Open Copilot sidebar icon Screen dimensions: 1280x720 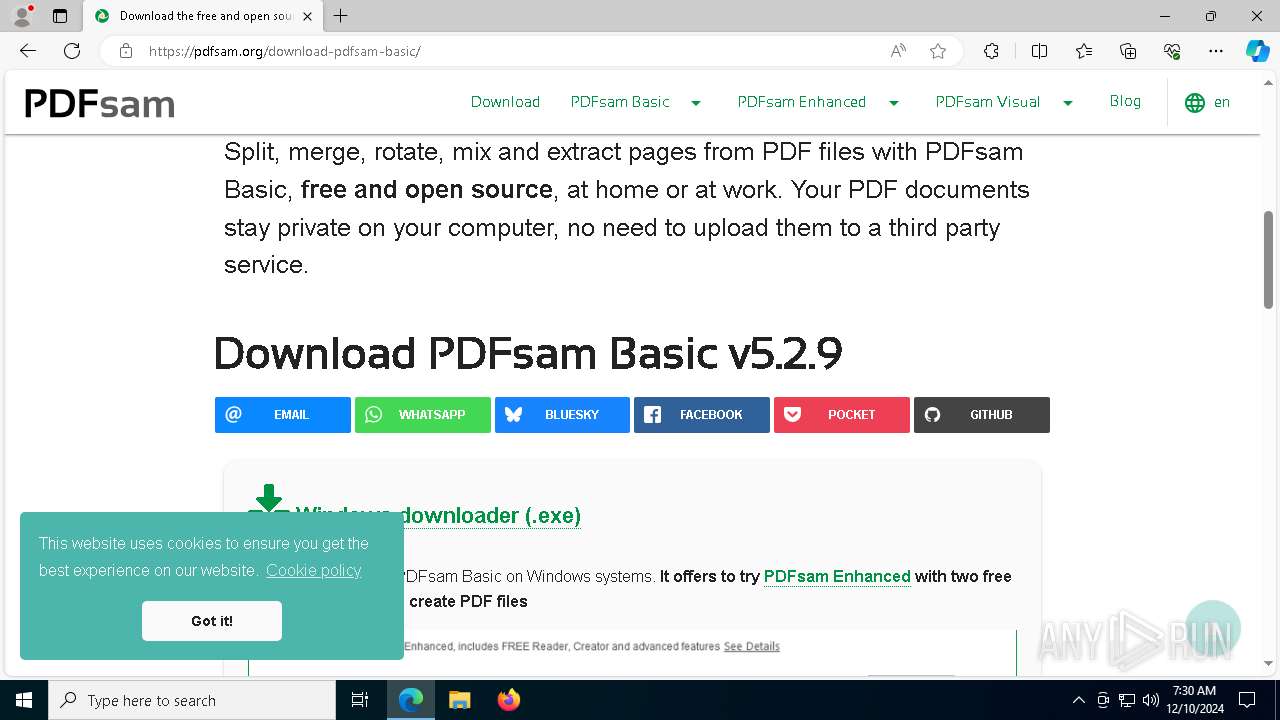tap(1257, 51)
